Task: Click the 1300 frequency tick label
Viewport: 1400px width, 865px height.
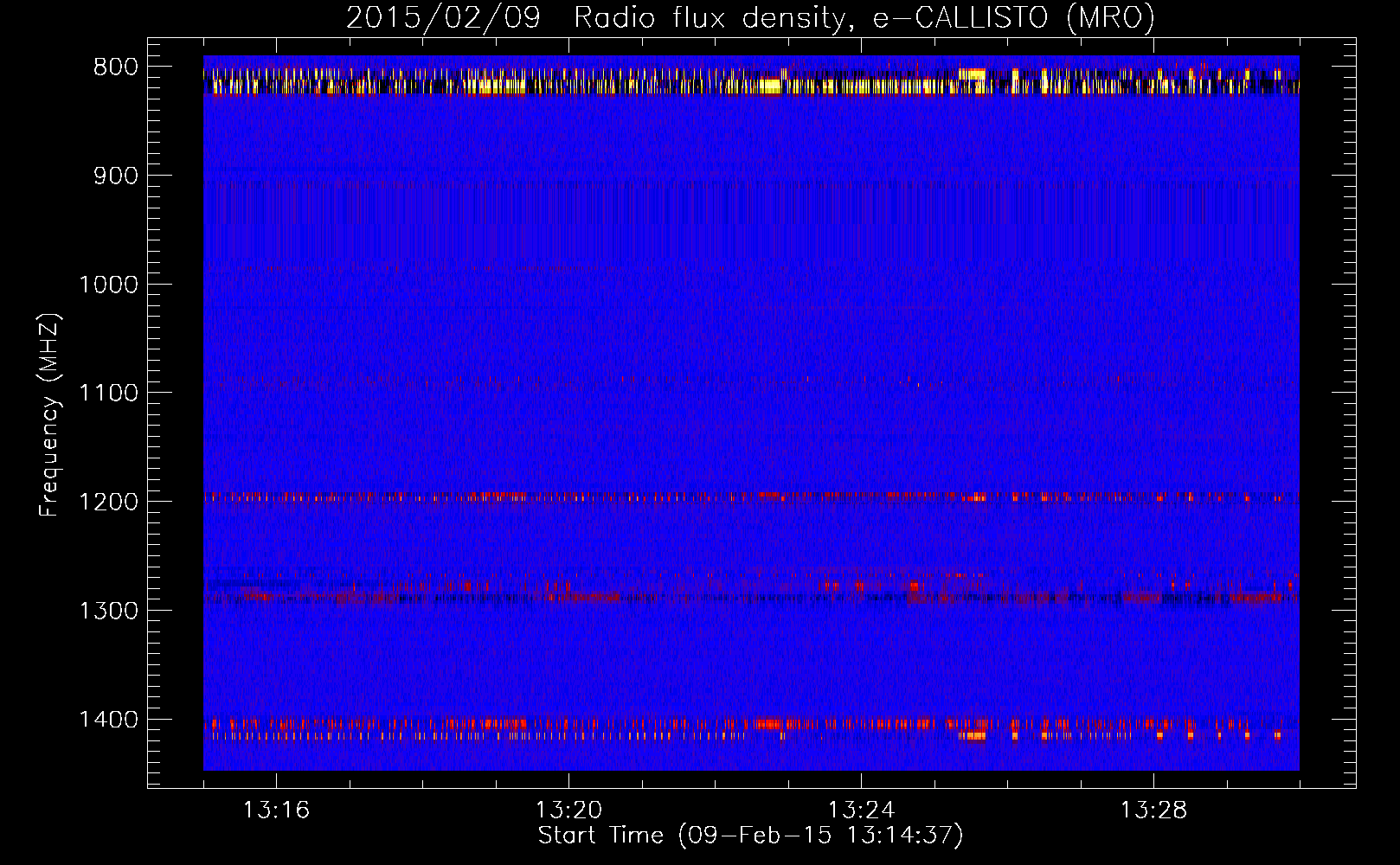Action: tap(108, 611)
